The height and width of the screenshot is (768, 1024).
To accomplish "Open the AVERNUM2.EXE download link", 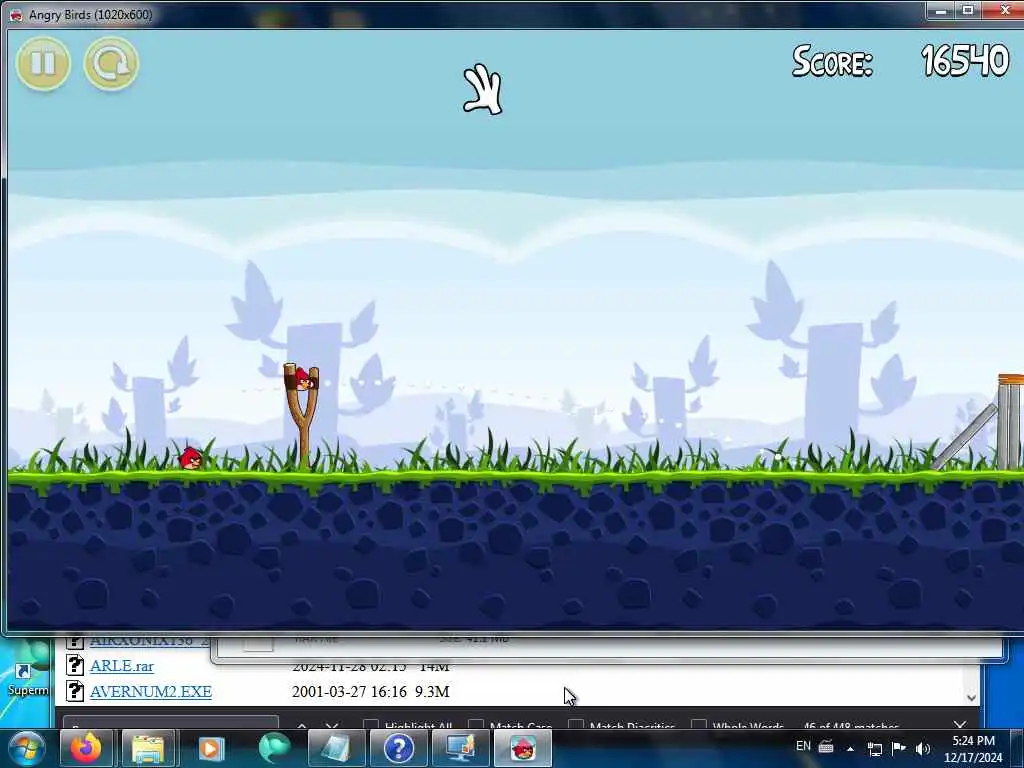I will coord(151,692).
